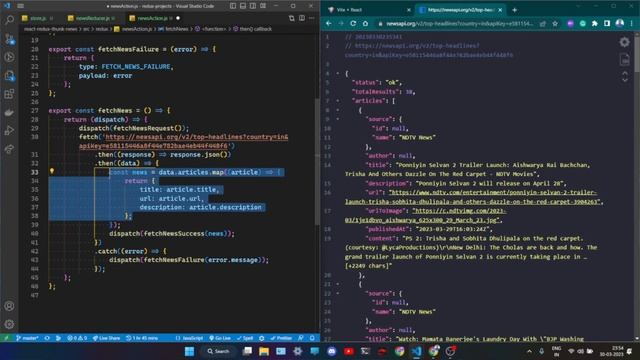
Task: Open the Manage gear in the VS Code activity bar
Action: (9, 324)
